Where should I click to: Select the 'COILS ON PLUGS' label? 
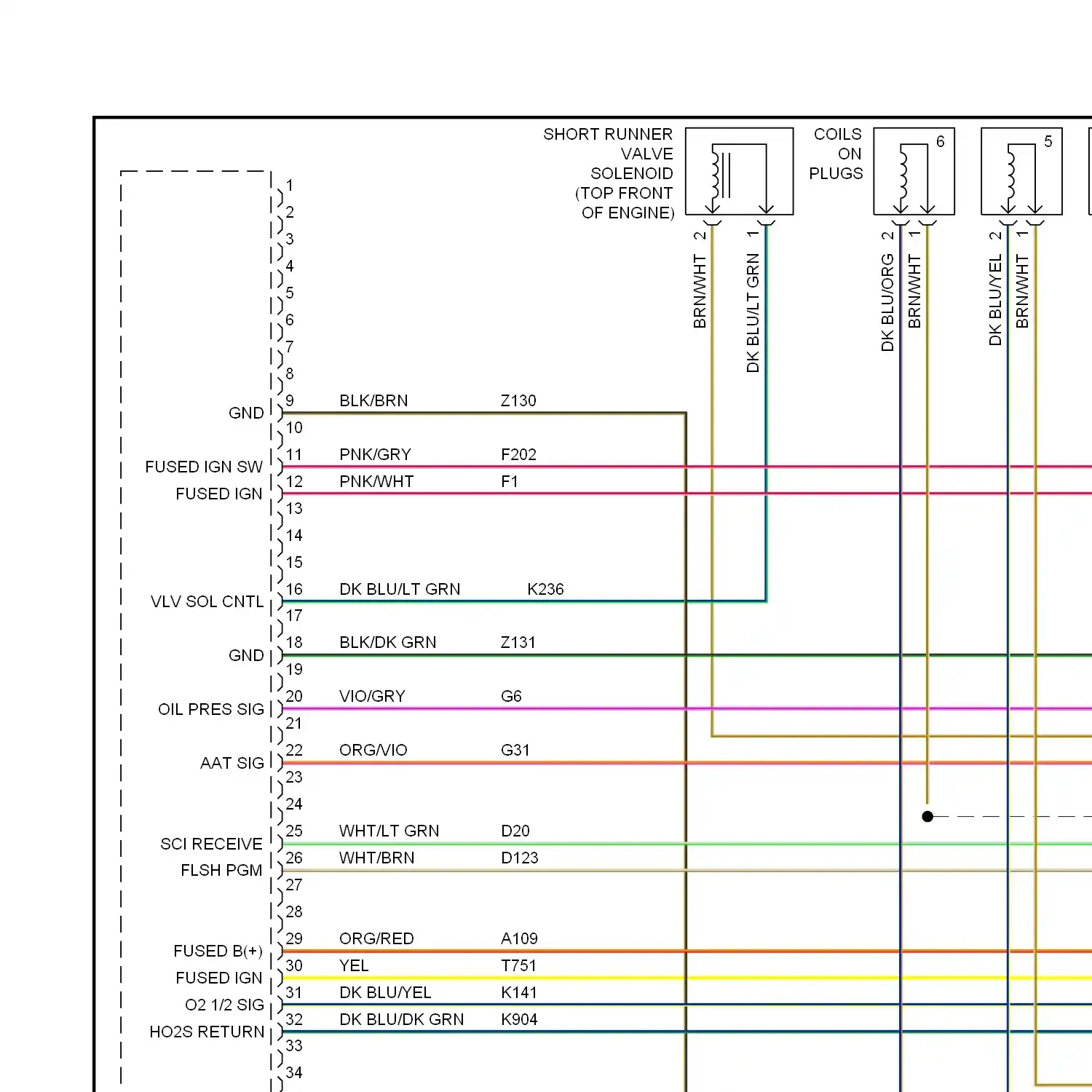836,154
